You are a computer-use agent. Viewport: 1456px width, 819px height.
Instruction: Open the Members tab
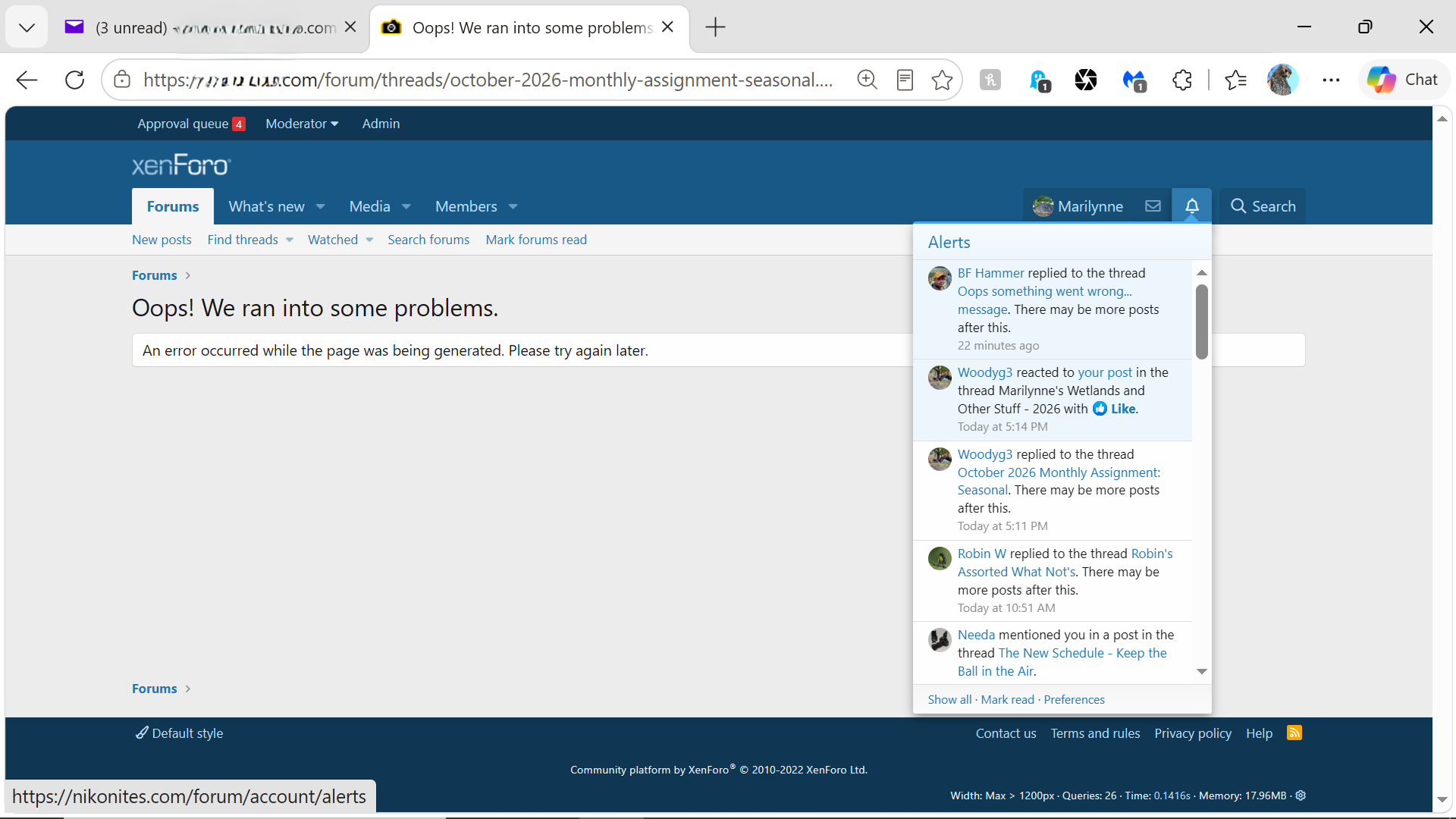[466, 206]
